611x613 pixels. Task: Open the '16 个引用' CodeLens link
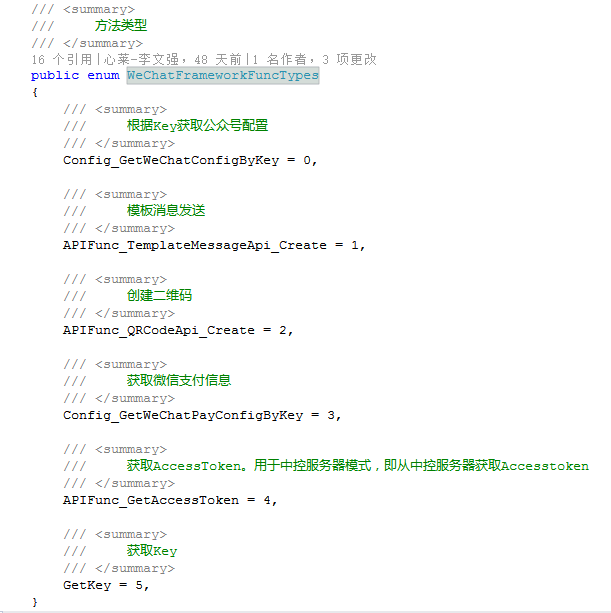point(62,59)
